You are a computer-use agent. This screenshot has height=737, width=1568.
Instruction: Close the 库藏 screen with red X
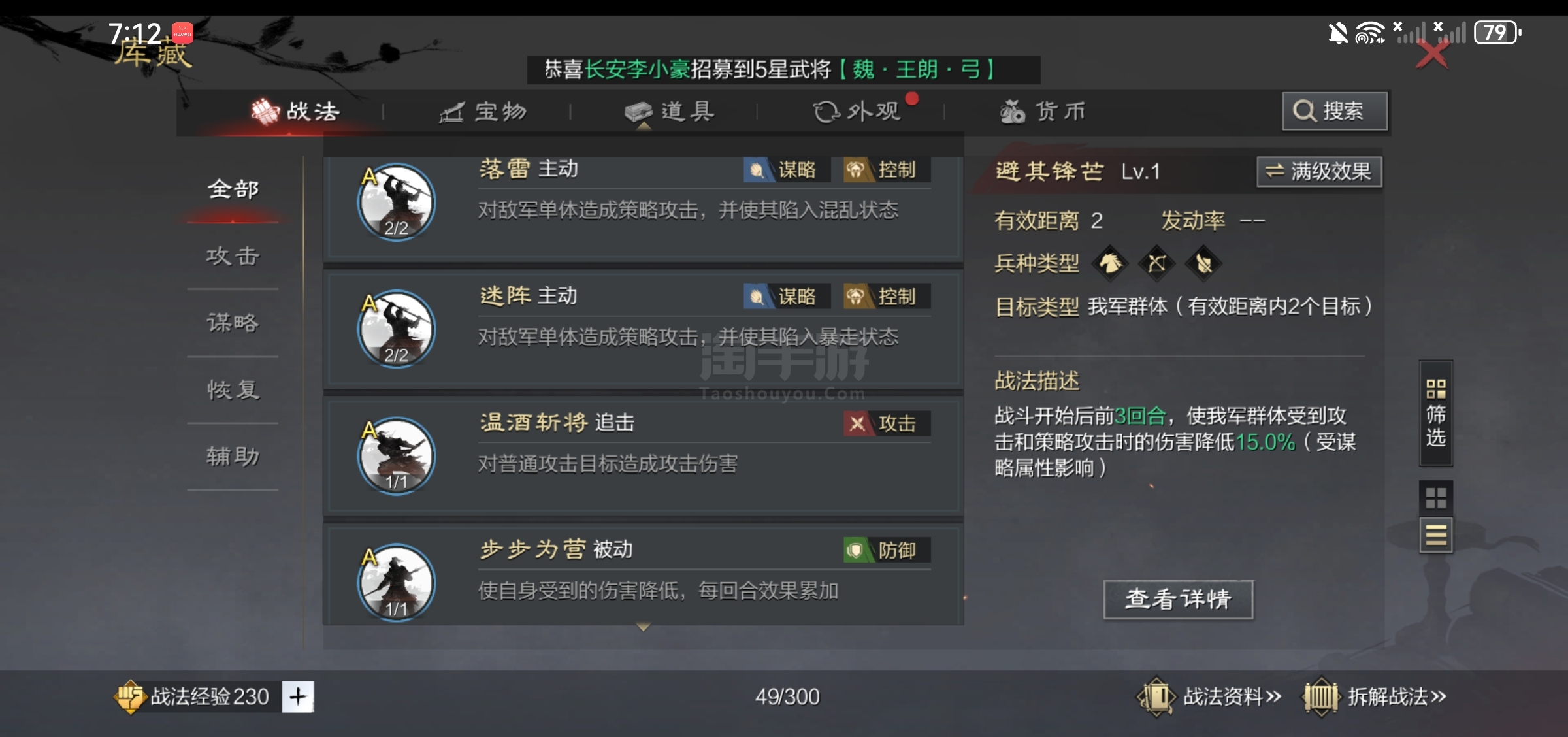point(1432,54)
